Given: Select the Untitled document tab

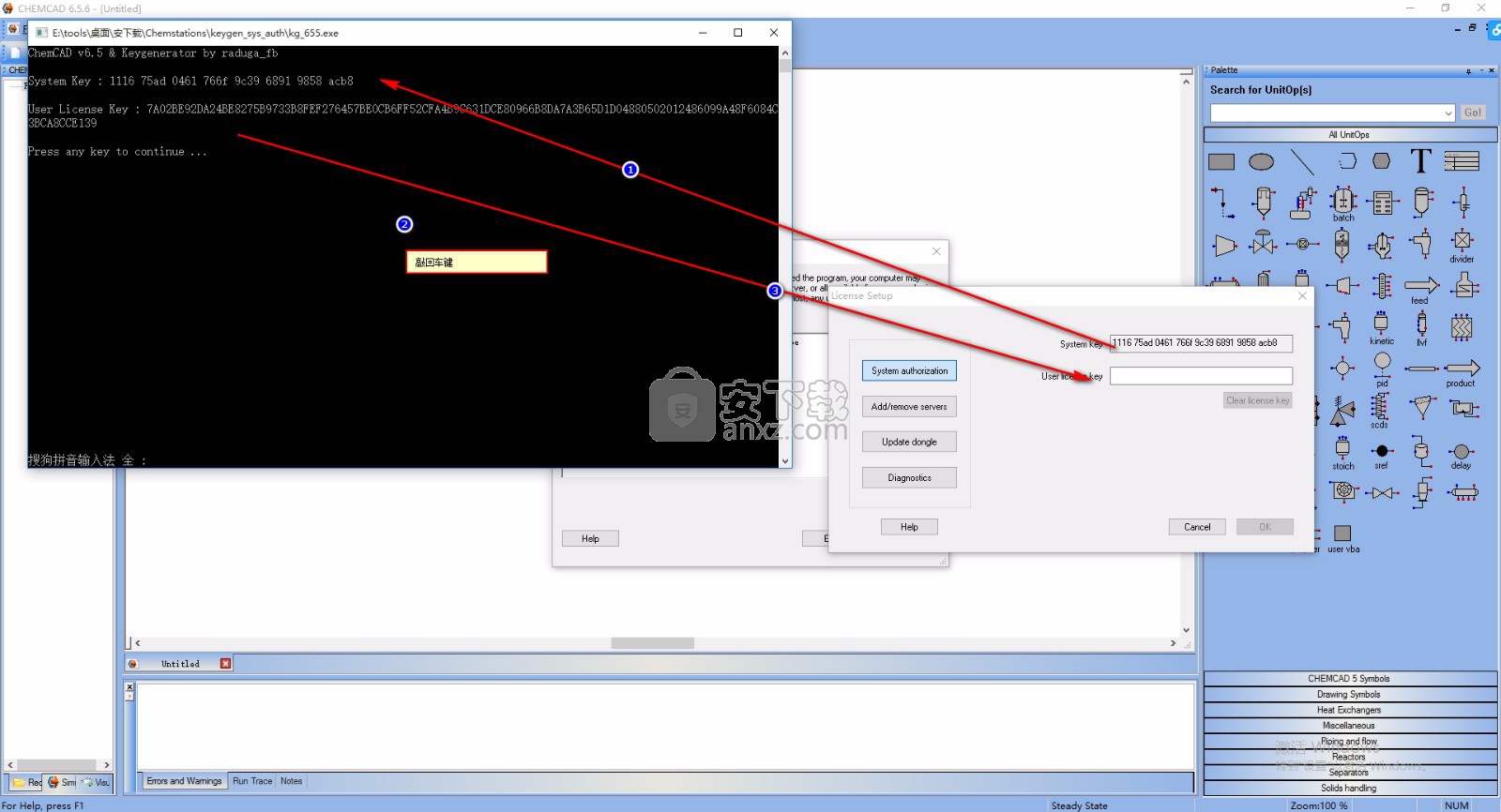Looking at the screenshot, I should point(180,664).
